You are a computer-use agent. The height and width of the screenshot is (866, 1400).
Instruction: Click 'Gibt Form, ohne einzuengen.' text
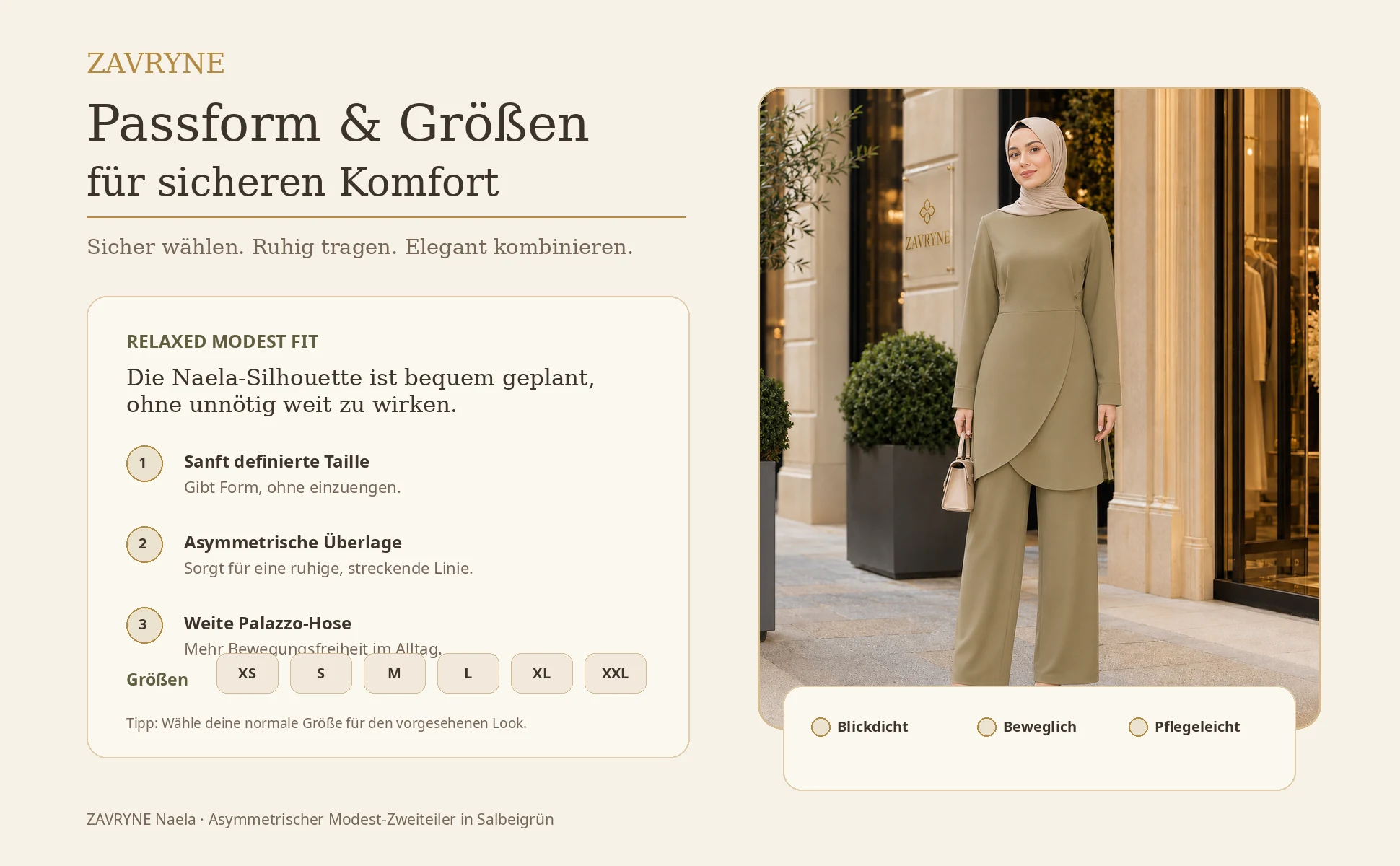(x=292, y=488)
